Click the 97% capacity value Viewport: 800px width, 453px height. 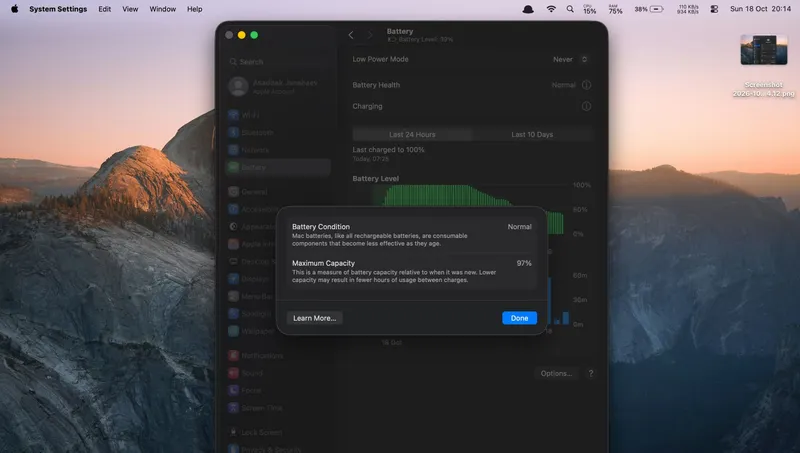pos(524,263)
